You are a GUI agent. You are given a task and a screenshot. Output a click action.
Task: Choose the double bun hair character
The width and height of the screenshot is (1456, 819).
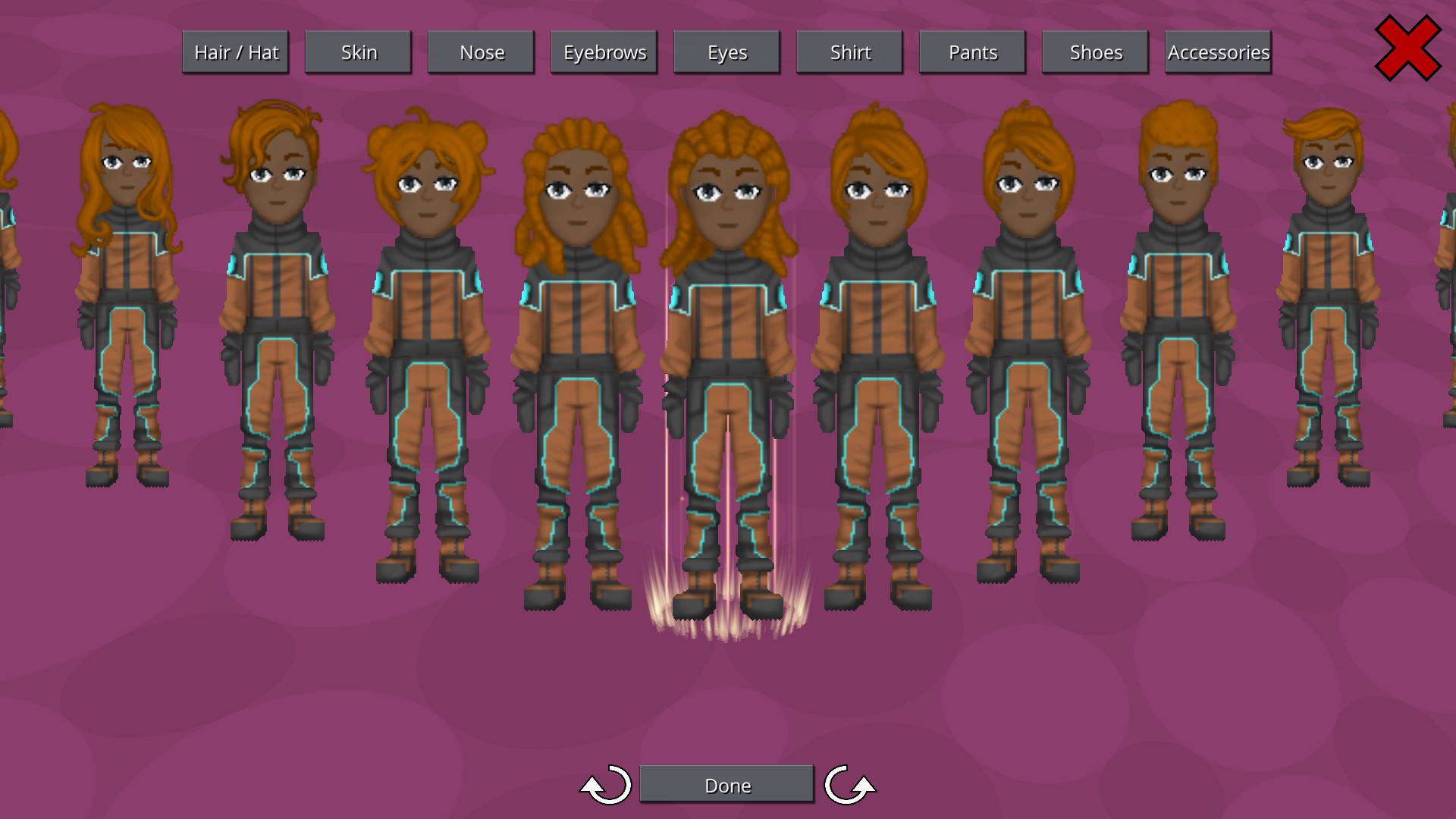click(427, 345)
